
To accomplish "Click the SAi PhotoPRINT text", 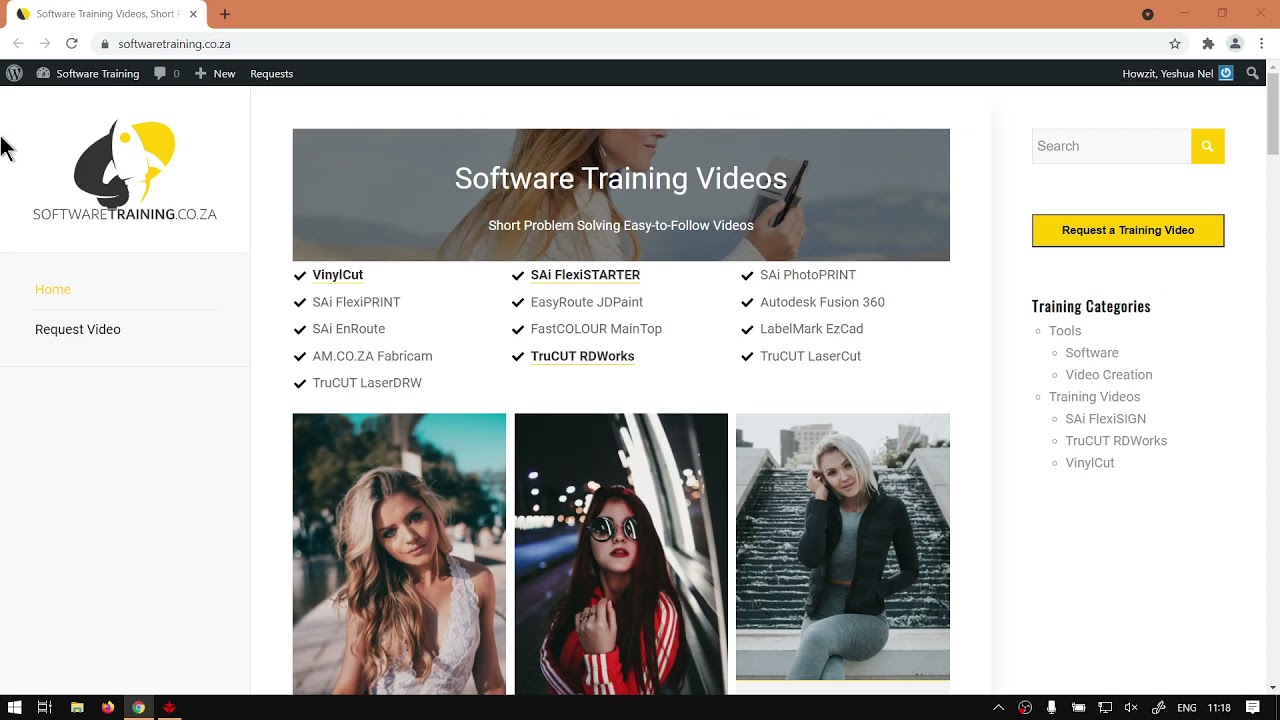I will 808,275.
